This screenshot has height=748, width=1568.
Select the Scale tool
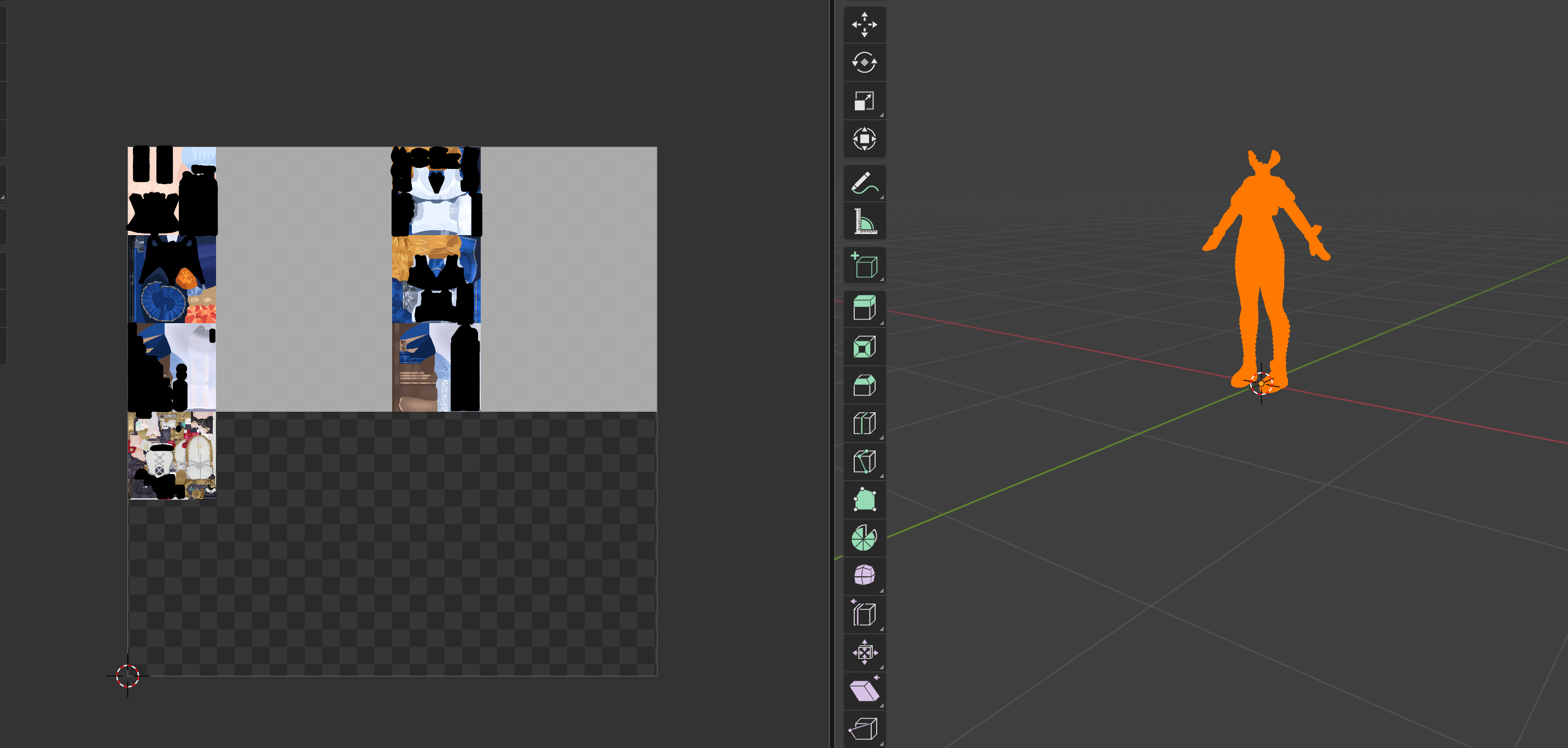pos(864,101)
